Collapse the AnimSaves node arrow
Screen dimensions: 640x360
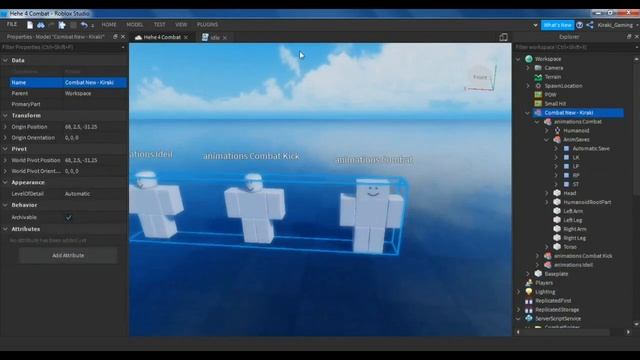pos(547,140)
